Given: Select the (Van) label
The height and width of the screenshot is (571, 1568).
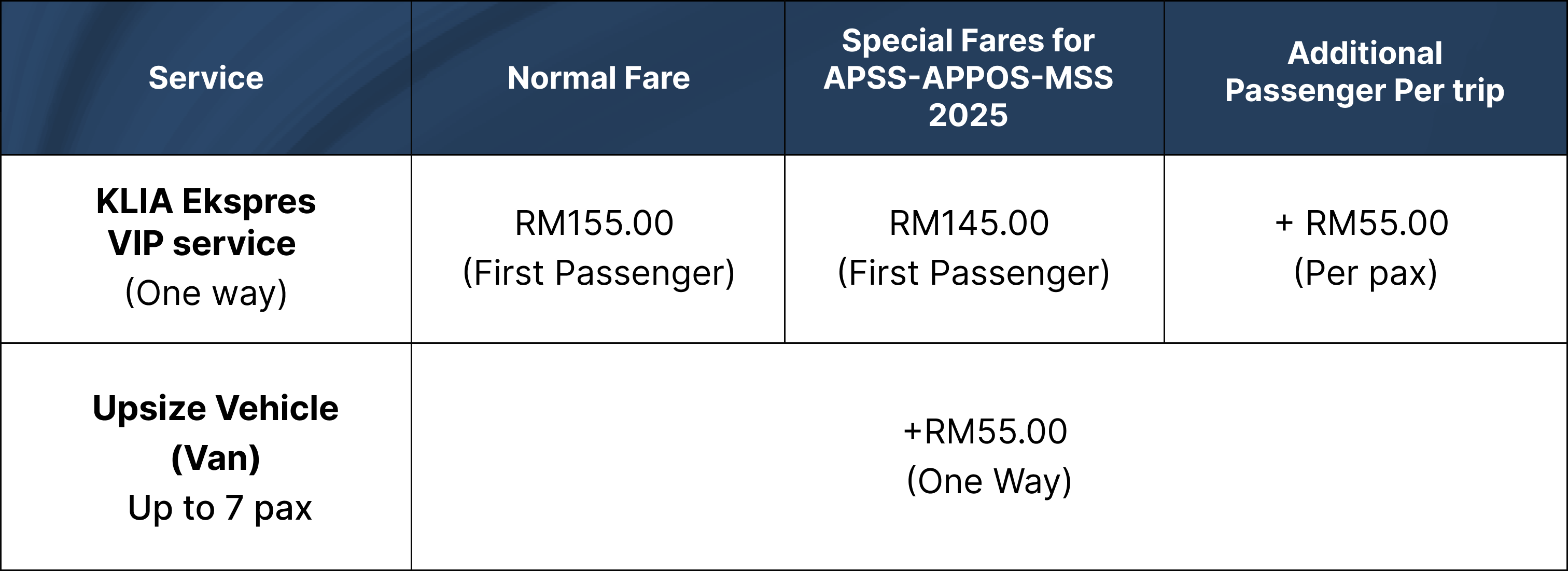Looking at the screenshot, I should pyautogui.click(x=216, y=458).
